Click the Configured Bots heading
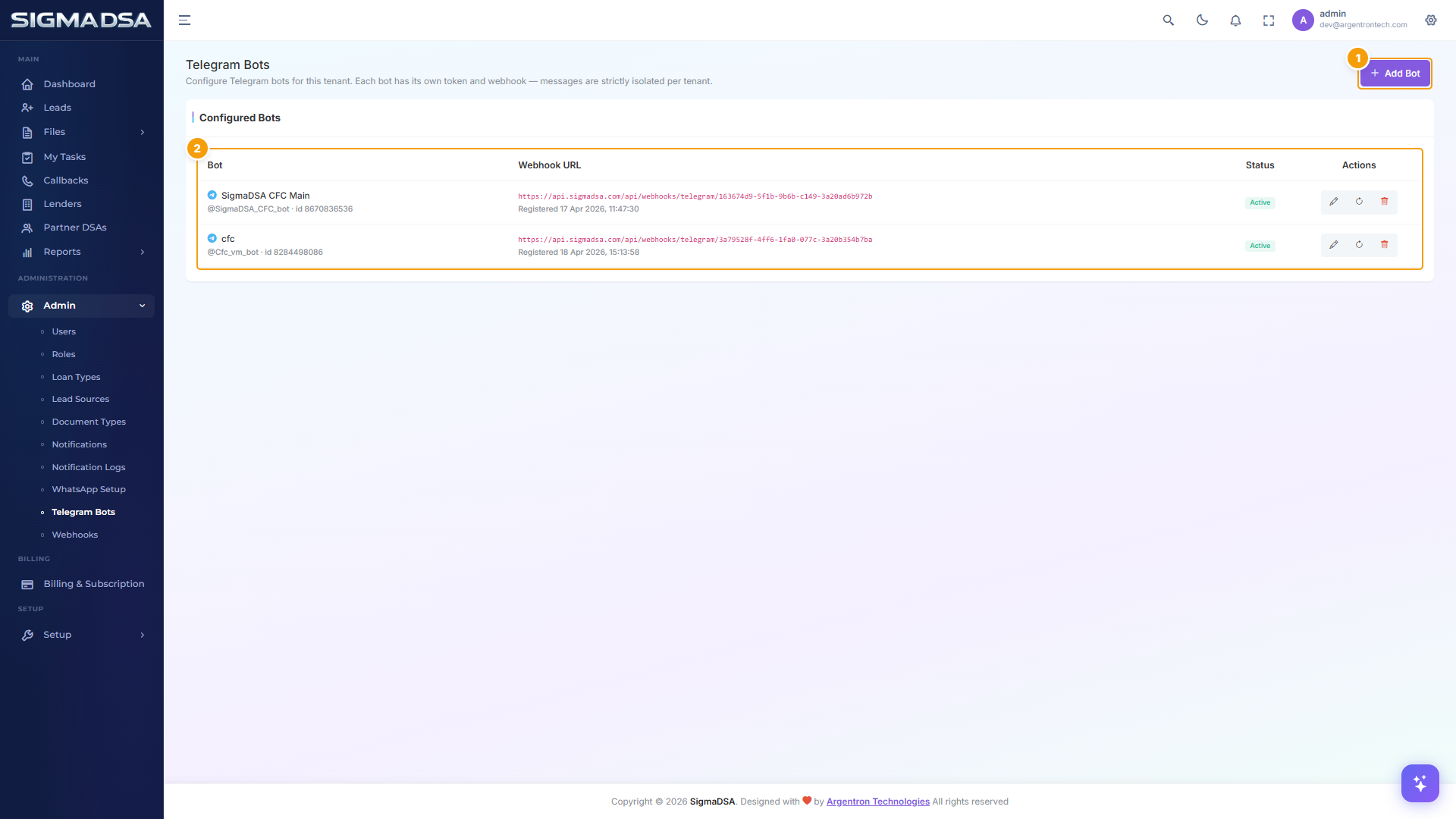 pyautogui.click(x=240, y=118)
